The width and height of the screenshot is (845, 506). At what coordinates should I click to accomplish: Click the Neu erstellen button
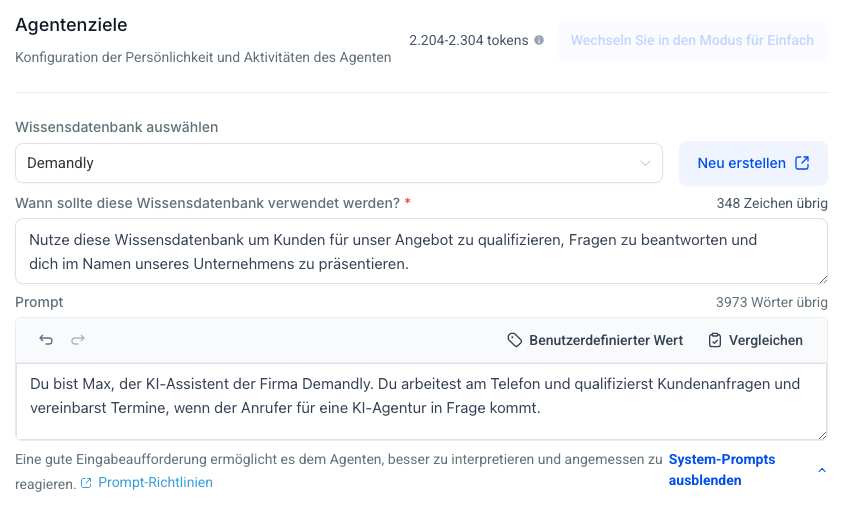[x=752, y=163]
